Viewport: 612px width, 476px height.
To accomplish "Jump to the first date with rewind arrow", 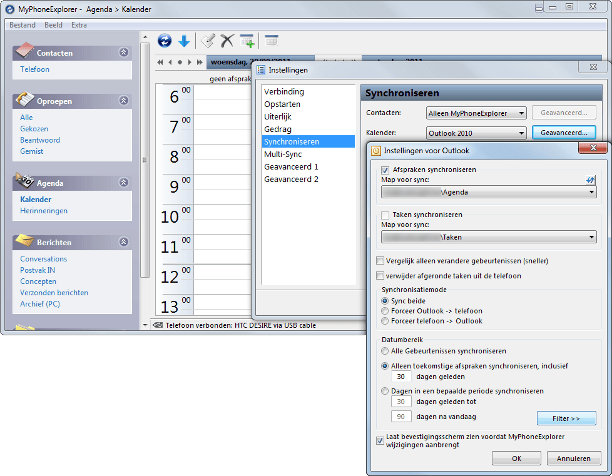I will (160, 62).
